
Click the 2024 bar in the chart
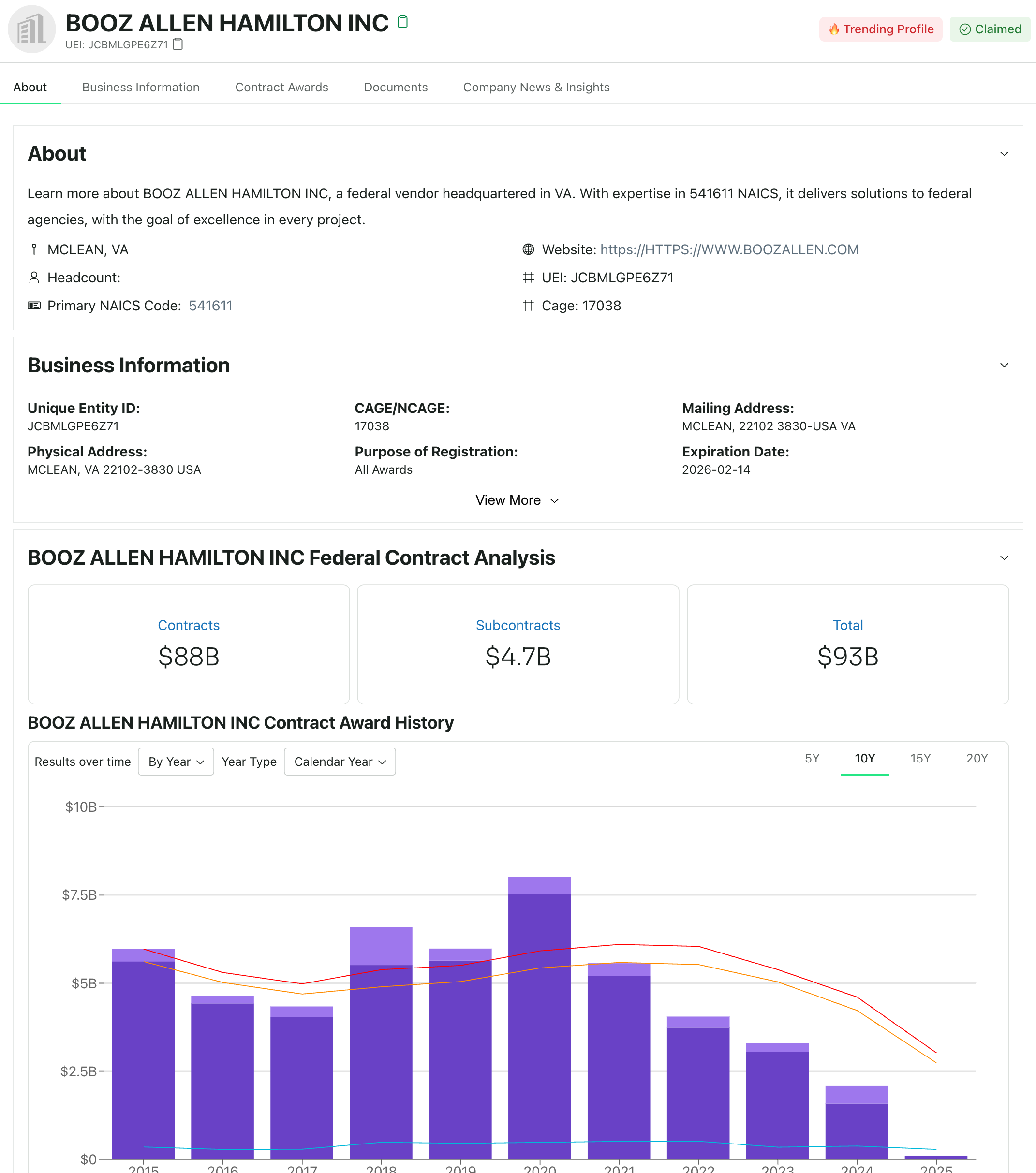(857, 1122)
